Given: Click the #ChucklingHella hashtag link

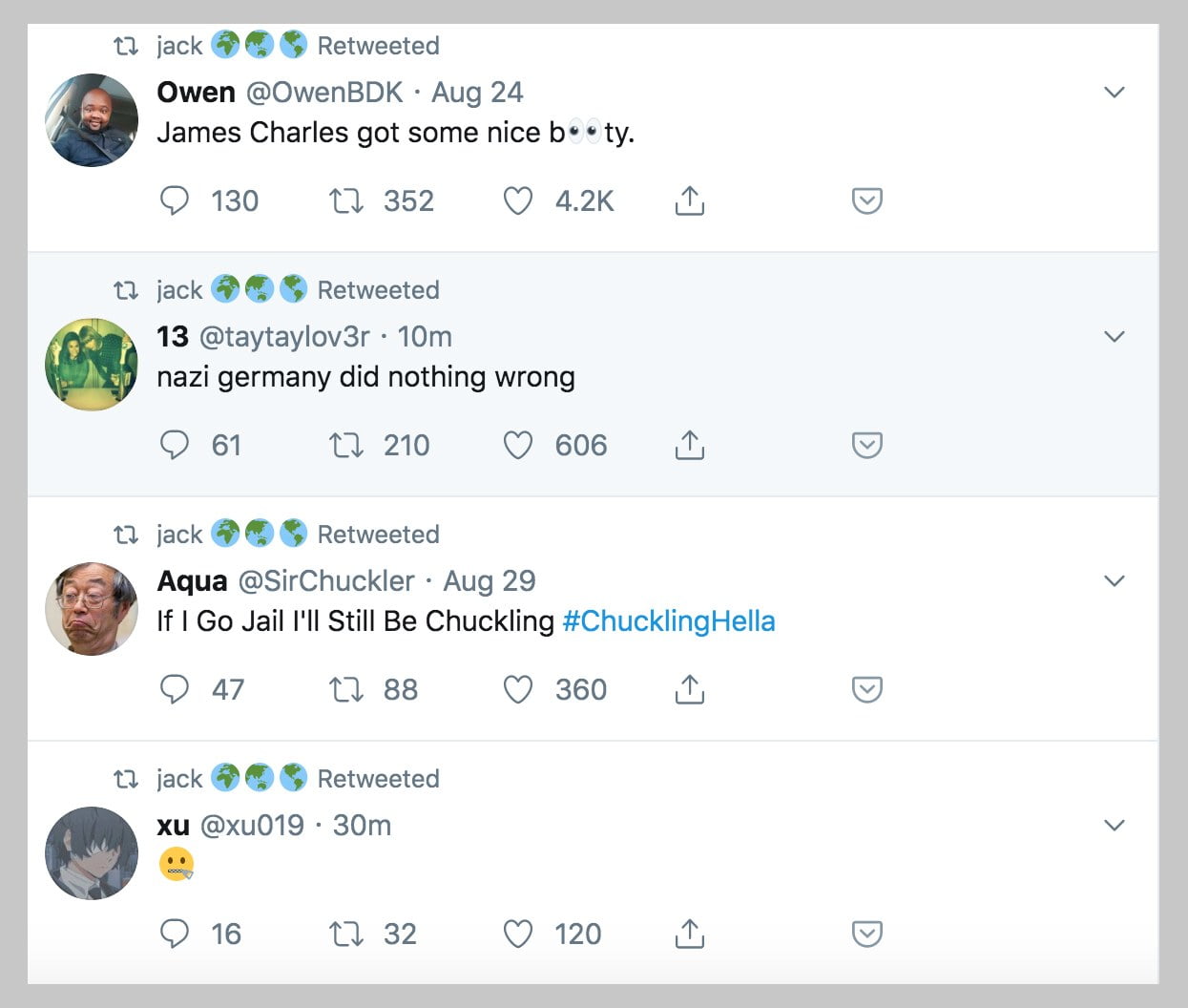Looking at the screenshot, I should [x=668, y=621].
